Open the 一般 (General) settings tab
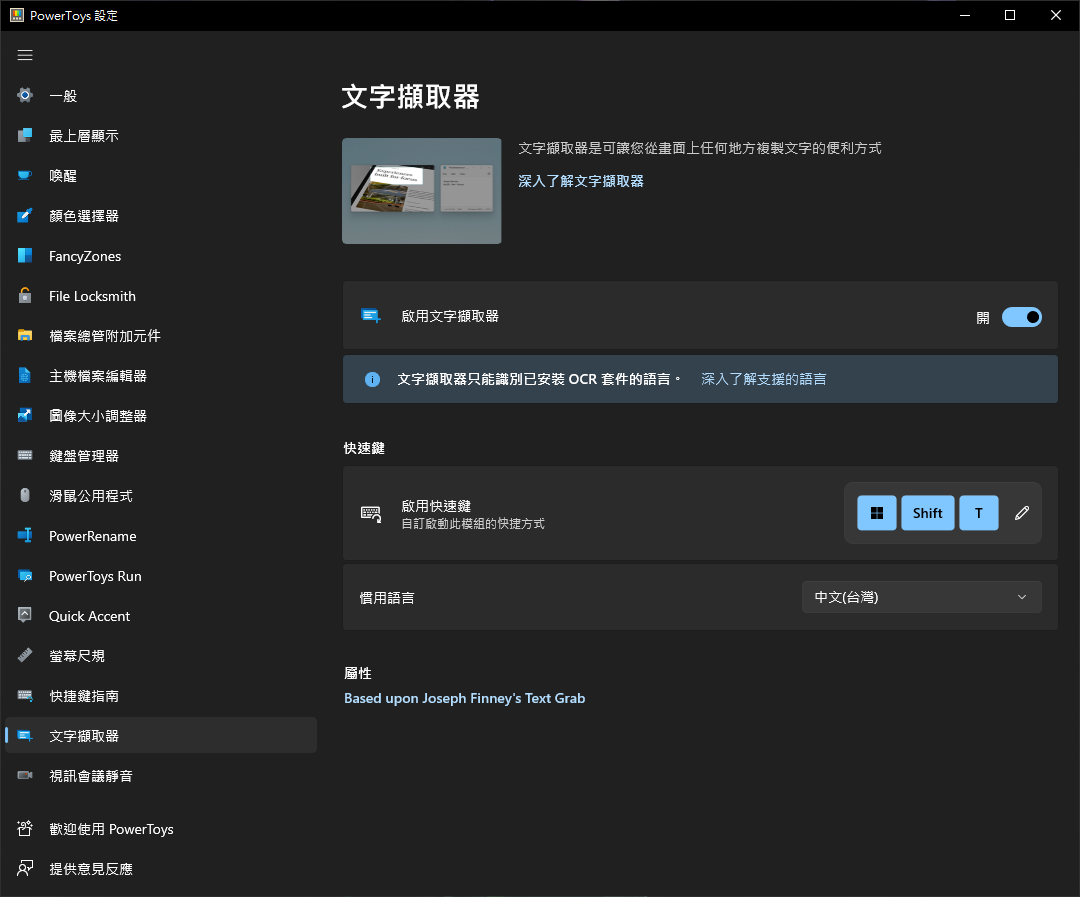Viewport: 1080px width, 897px height. tap(60, 95)
